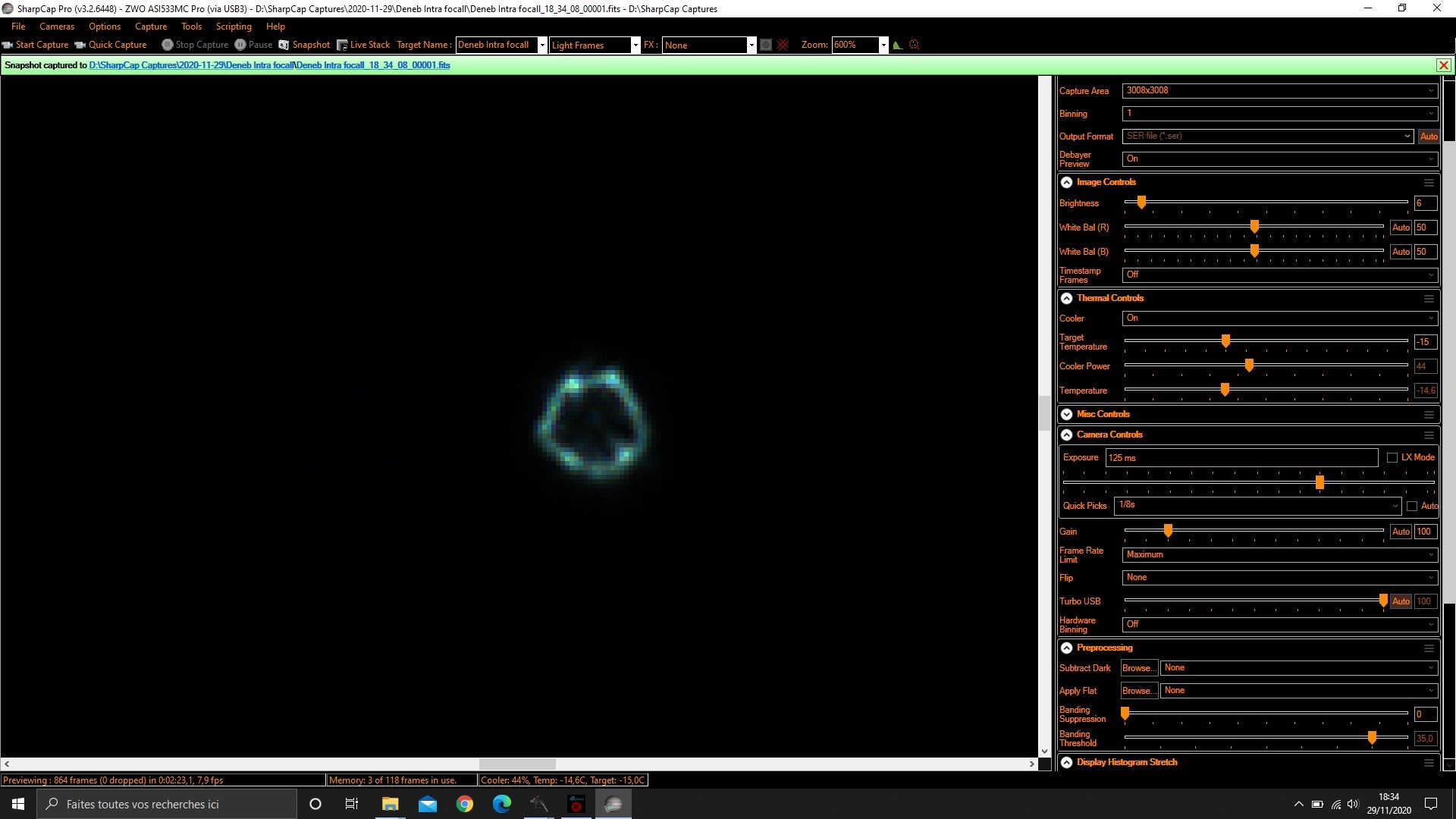Image resolution: width=1456 pixels, height=819 pixels.
Task: Open Flip dropdown
Action: (1279, 578)
